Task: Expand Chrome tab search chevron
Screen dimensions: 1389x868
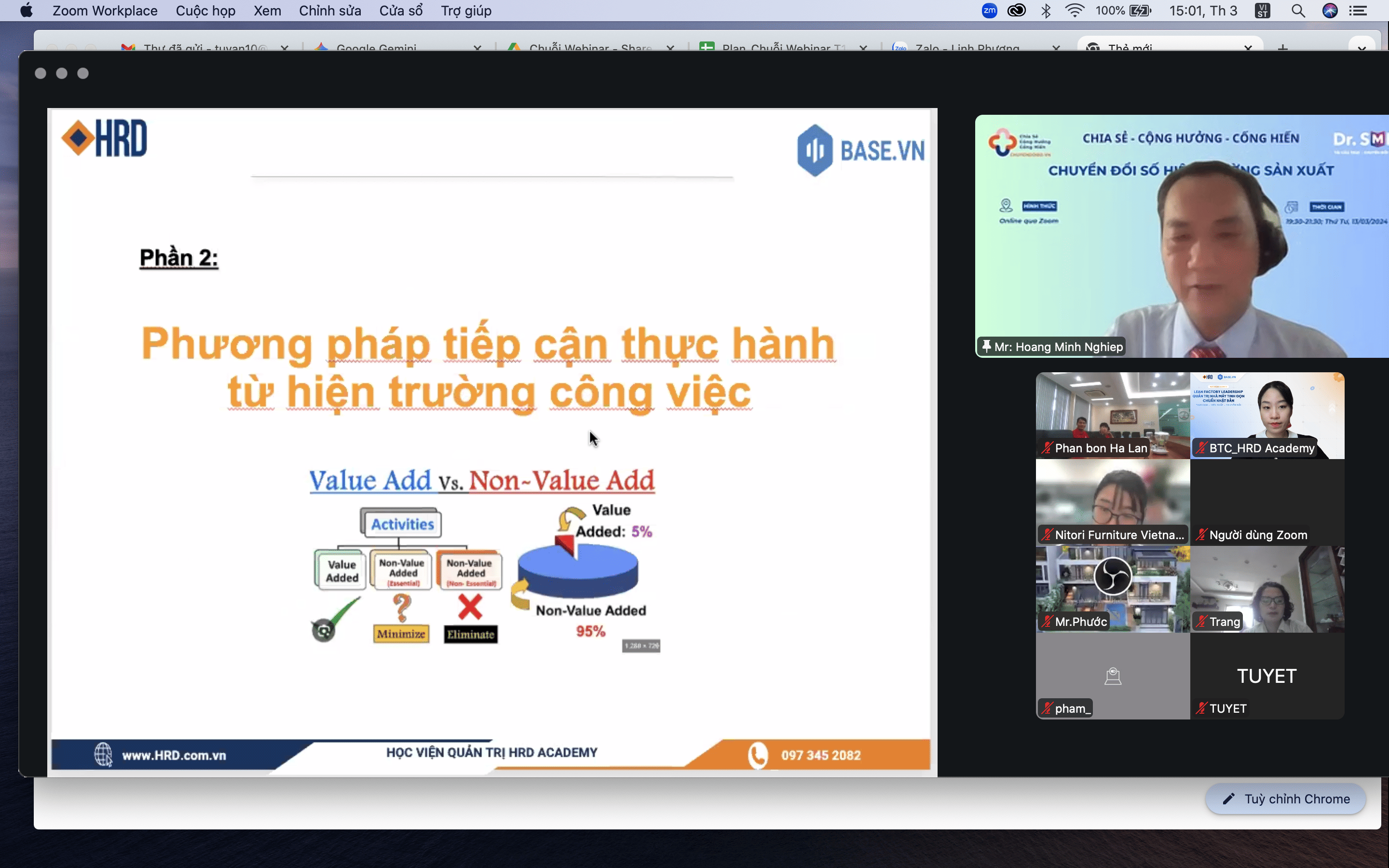Action: click(1362, 48)
